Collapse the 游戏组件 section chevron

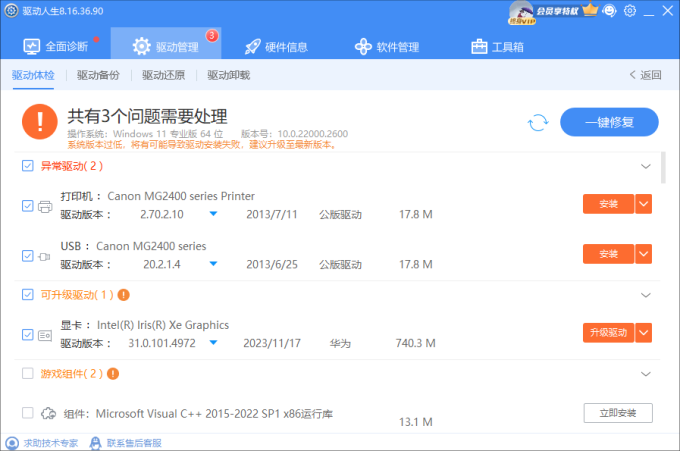[646, 374]
